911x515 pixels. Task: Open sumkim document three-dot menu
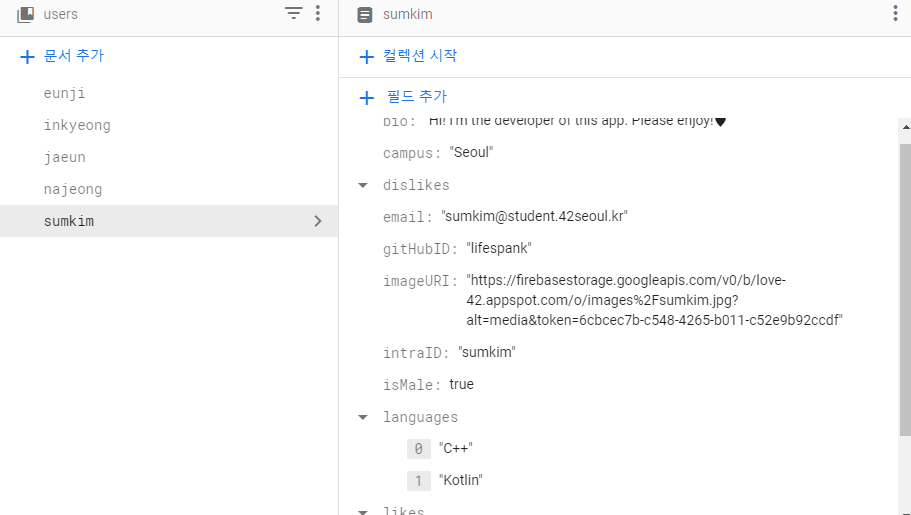pos(895,14)
